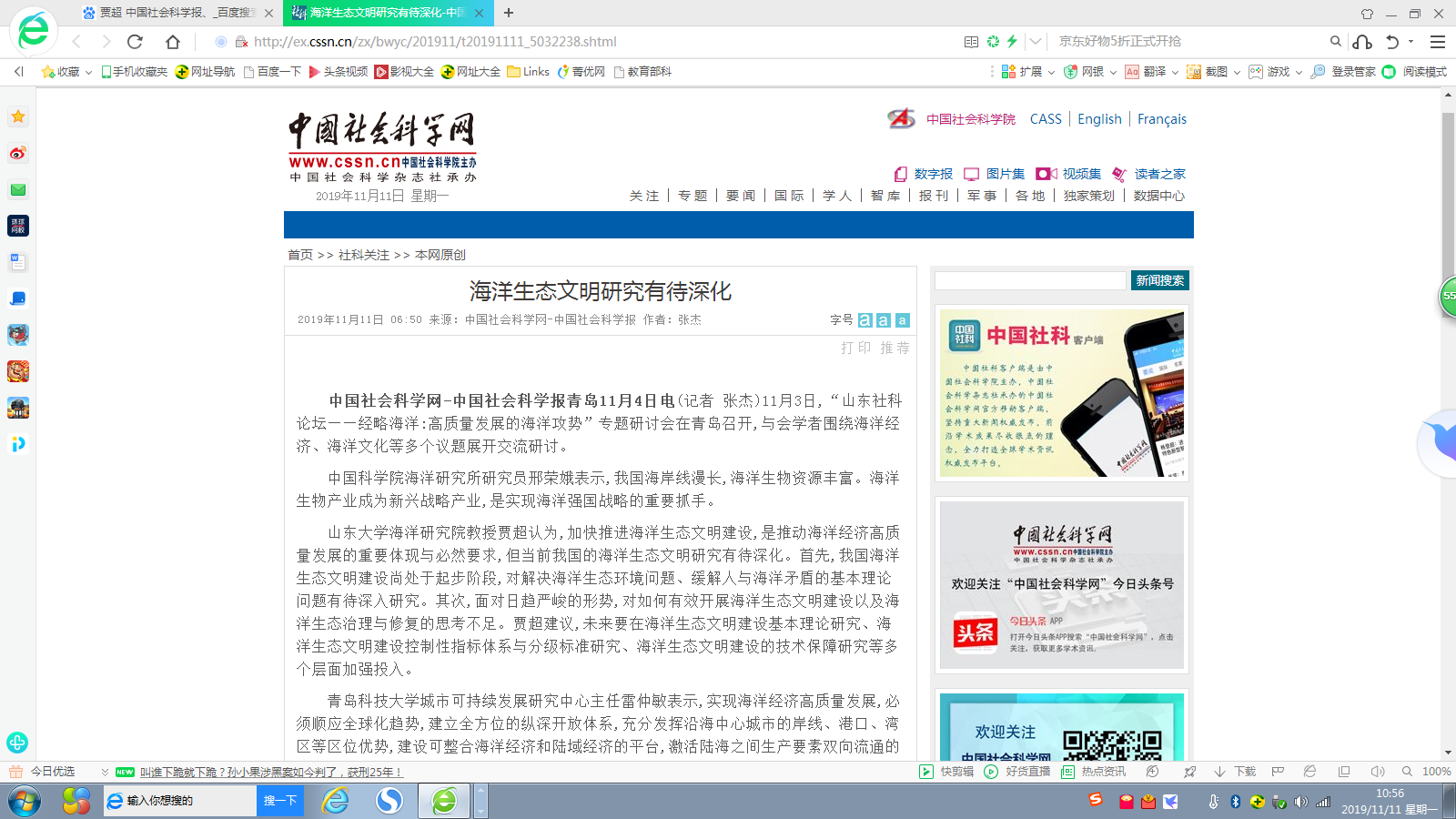The height and width of the screenshot is (819, 1456).
Task: Open a new browser tab
Action: coord(509,13)
